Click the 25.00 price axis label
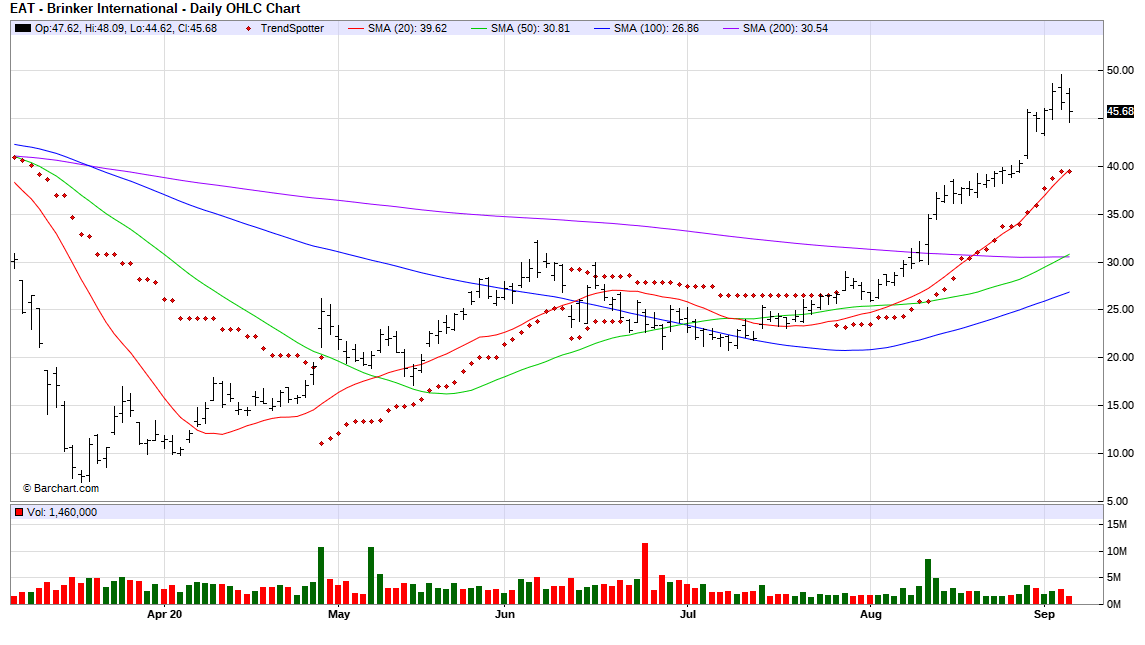 click(1120, 310)
